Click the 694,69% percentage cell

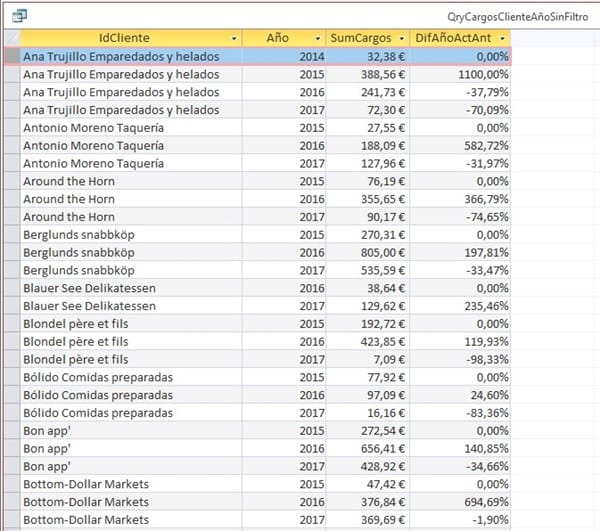tap(460, 502)
